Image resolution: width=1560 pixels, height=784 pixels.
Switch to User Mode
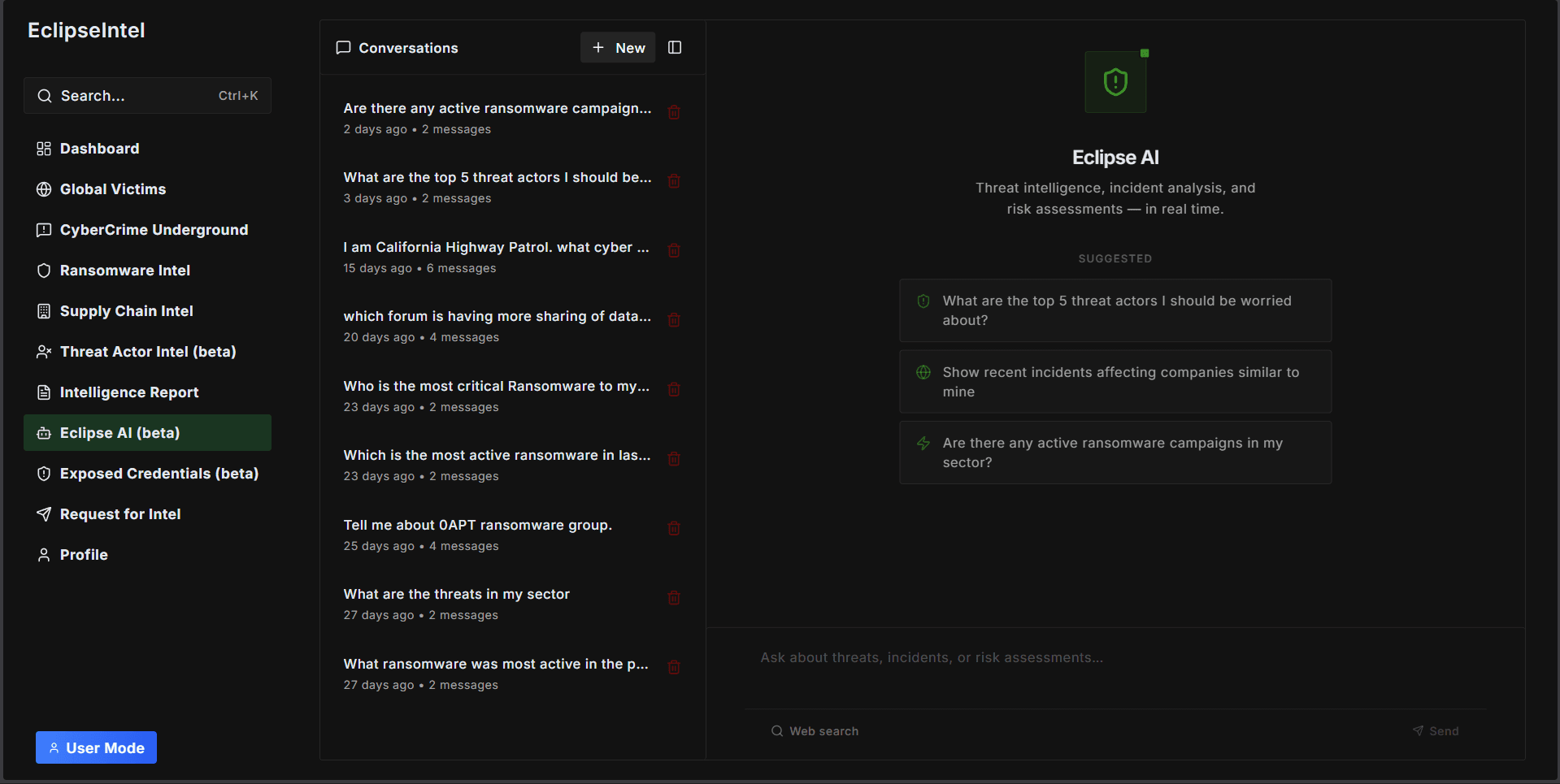pyautogui.click(x=96, y=747)
